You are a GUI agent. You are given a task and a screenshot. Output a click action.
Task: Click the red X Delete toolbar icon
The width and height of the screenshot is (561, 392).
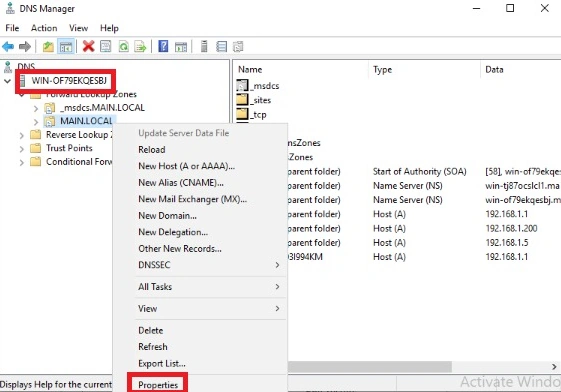pyautogui.click(x=88, y=46)
